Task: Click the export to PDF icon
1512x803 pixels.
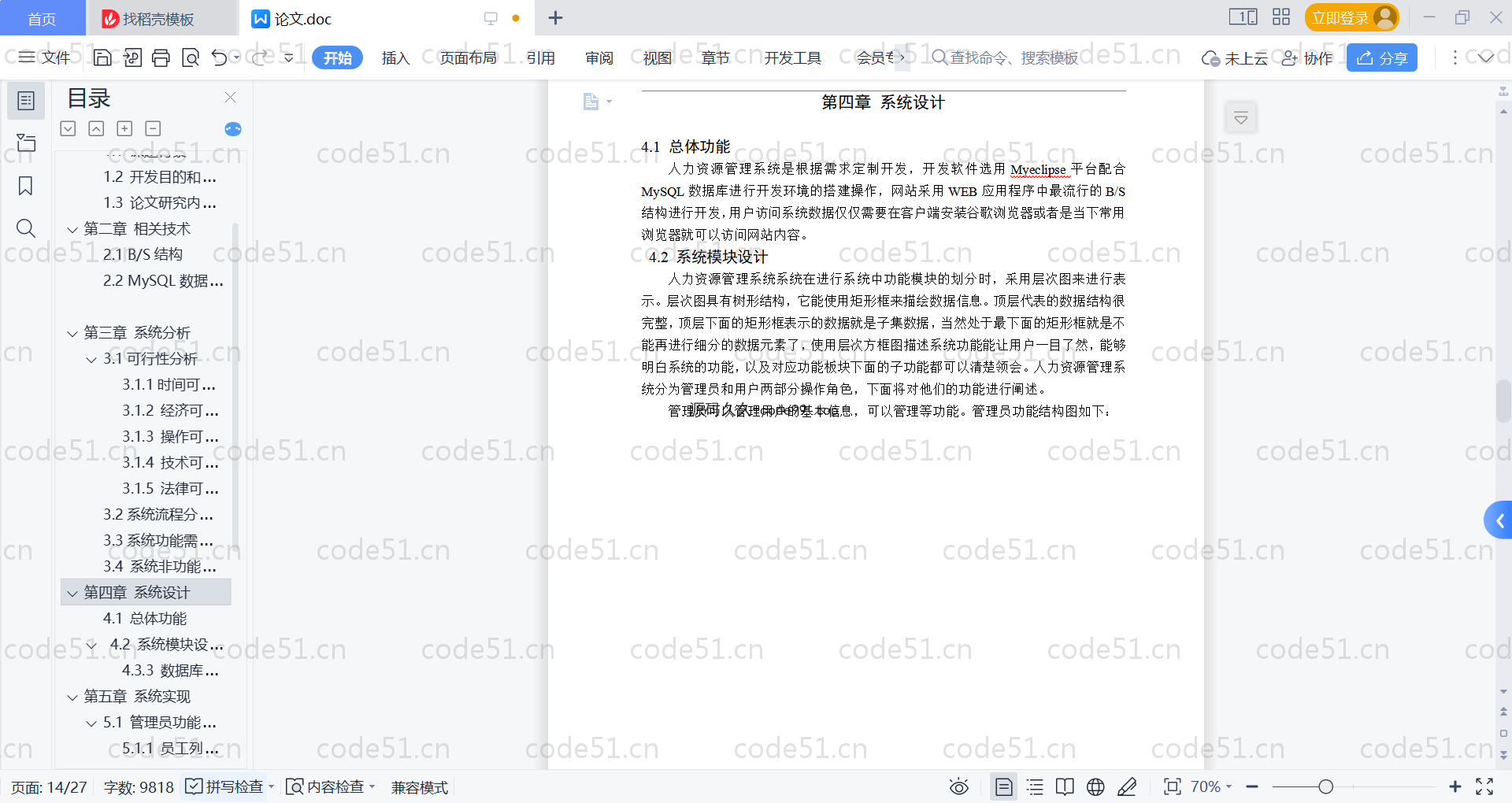Action: coord(132,57)
